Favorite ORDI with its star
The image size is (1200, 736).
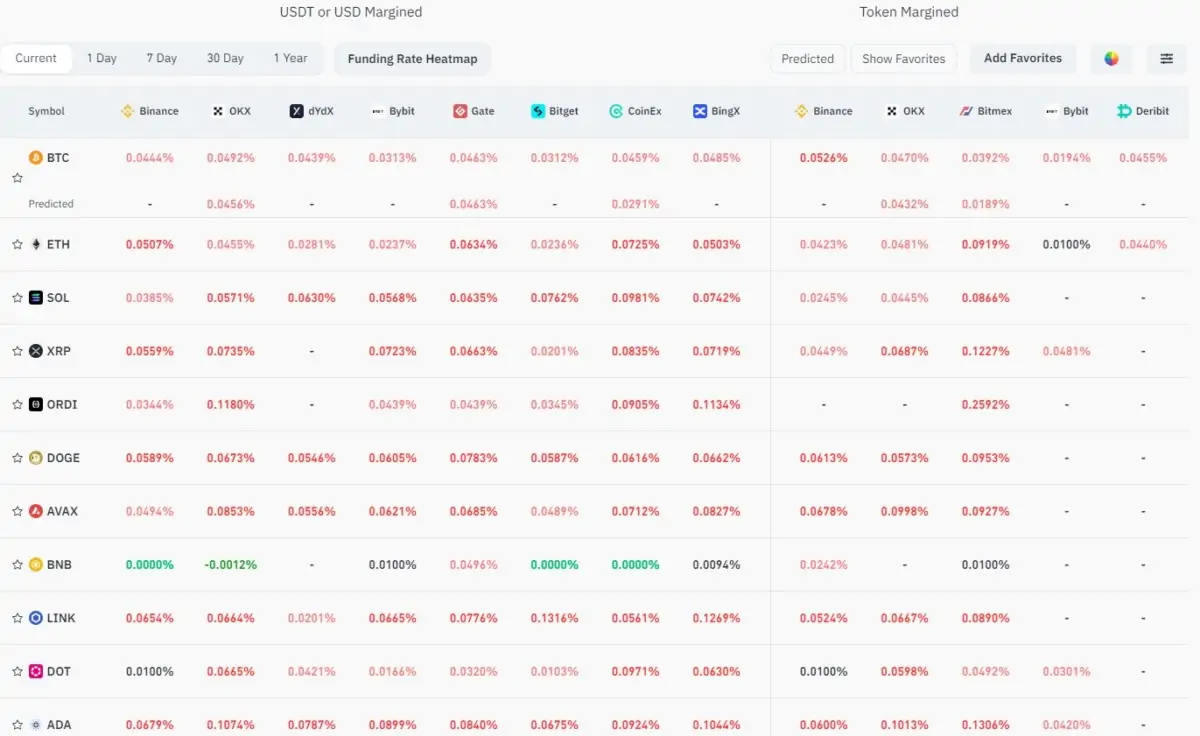point(17,405)
